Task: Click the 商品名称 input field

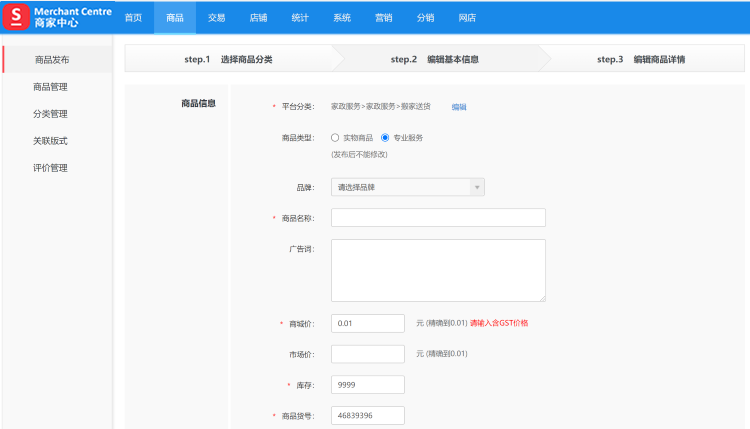Action: point(438,218)
